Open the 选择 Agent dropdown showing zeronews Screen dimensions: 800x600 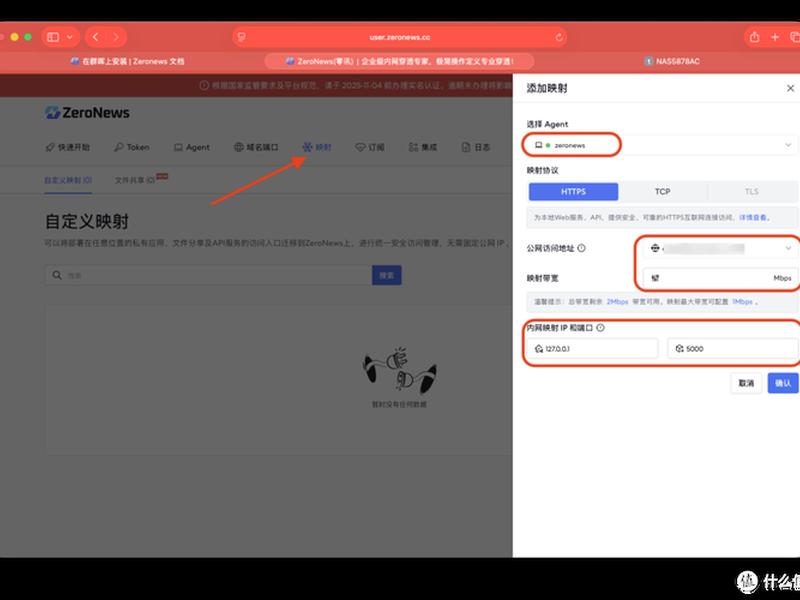pyautogui.click(x=661, y=145)
